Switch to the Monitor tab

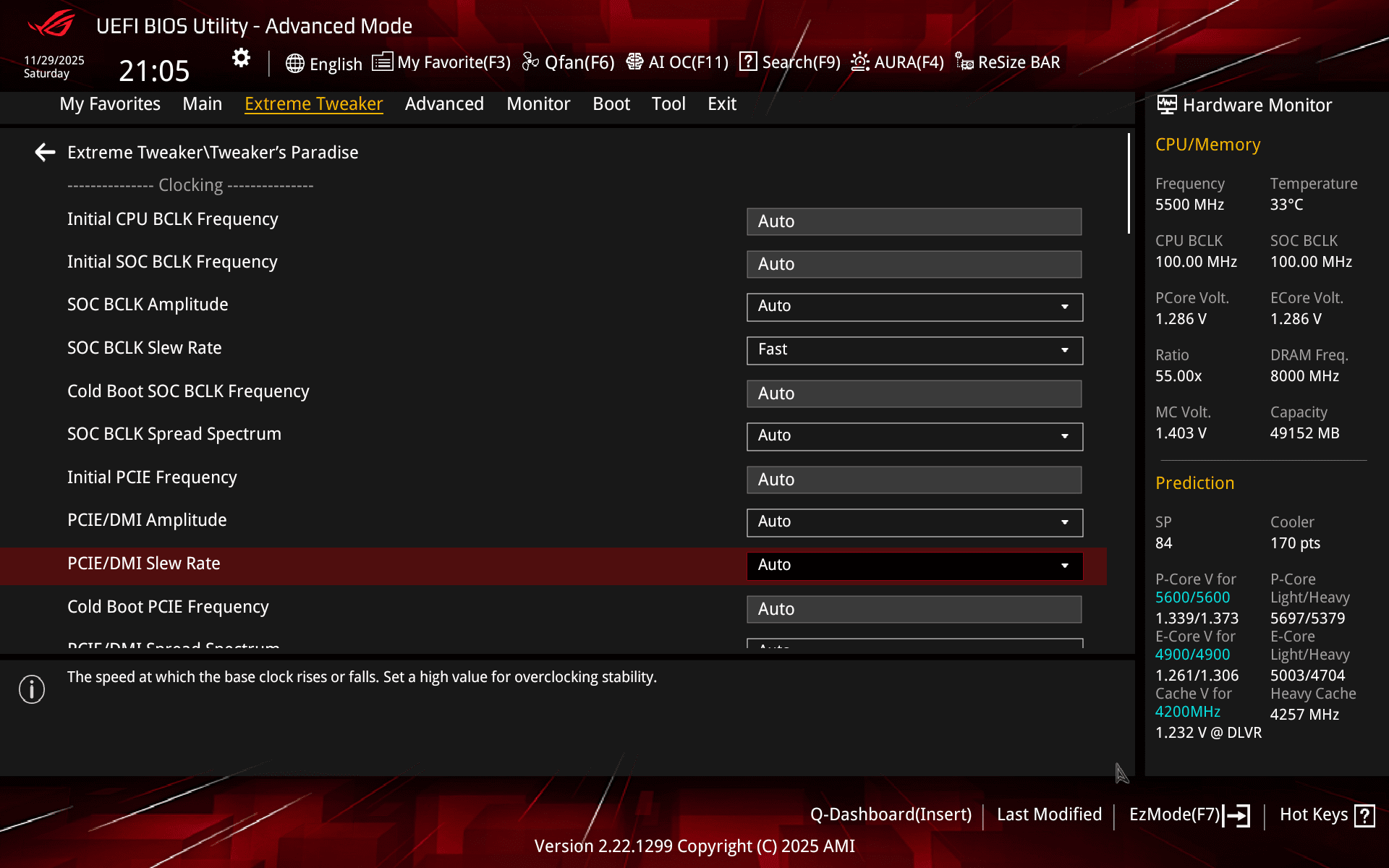tap(538, 104)
